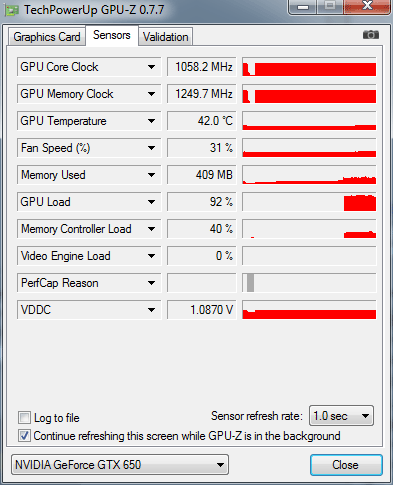Click the camera screenshot icon

371,35
